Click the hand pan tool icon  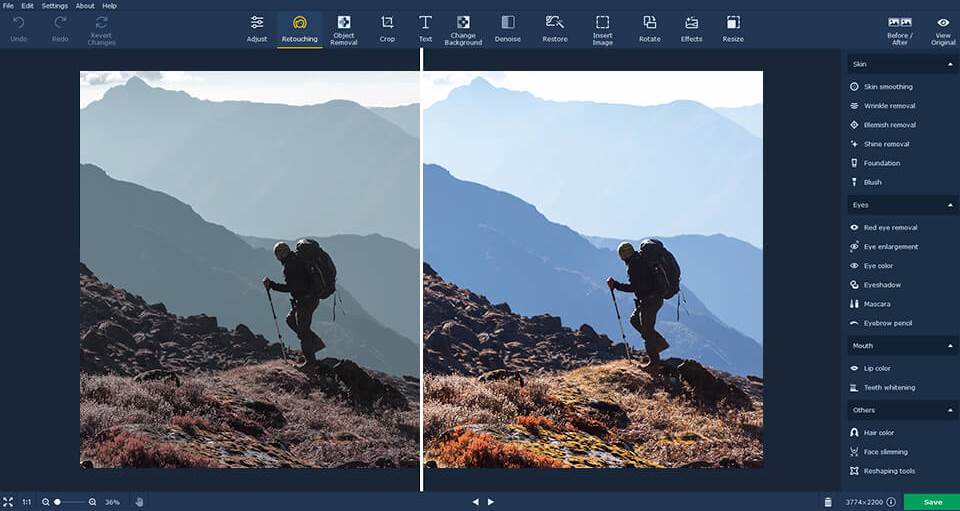139,502
